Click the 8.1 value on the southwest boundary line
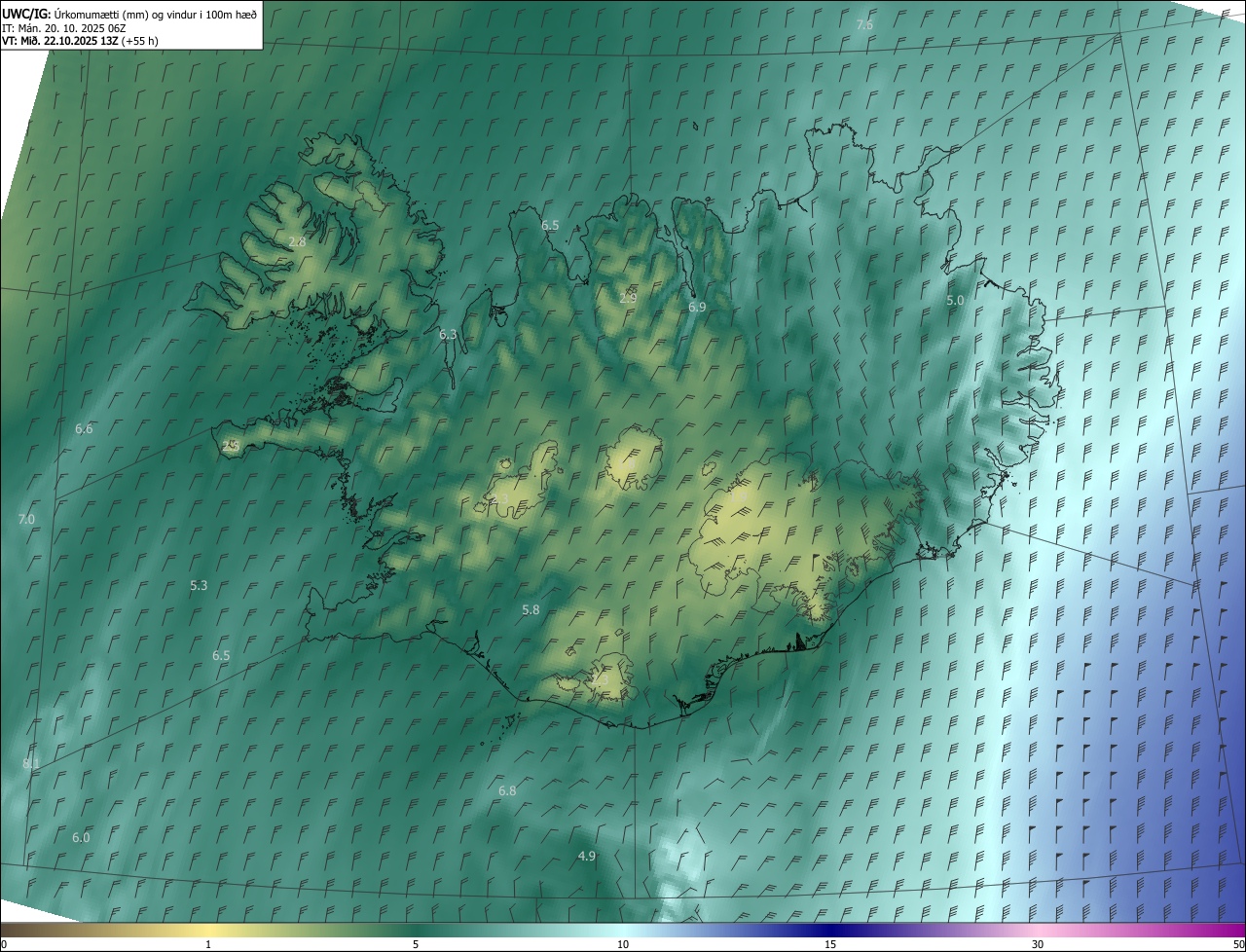 31,764
